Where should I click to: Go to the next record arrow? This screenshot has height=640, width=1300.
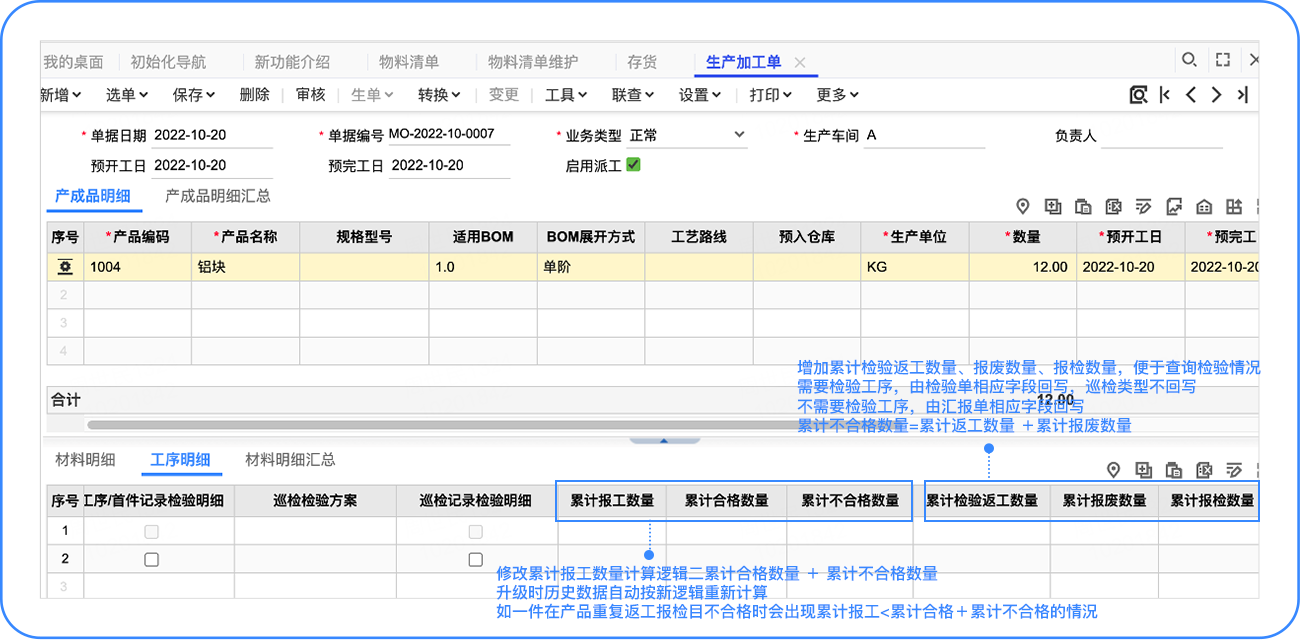(1216, 95)
